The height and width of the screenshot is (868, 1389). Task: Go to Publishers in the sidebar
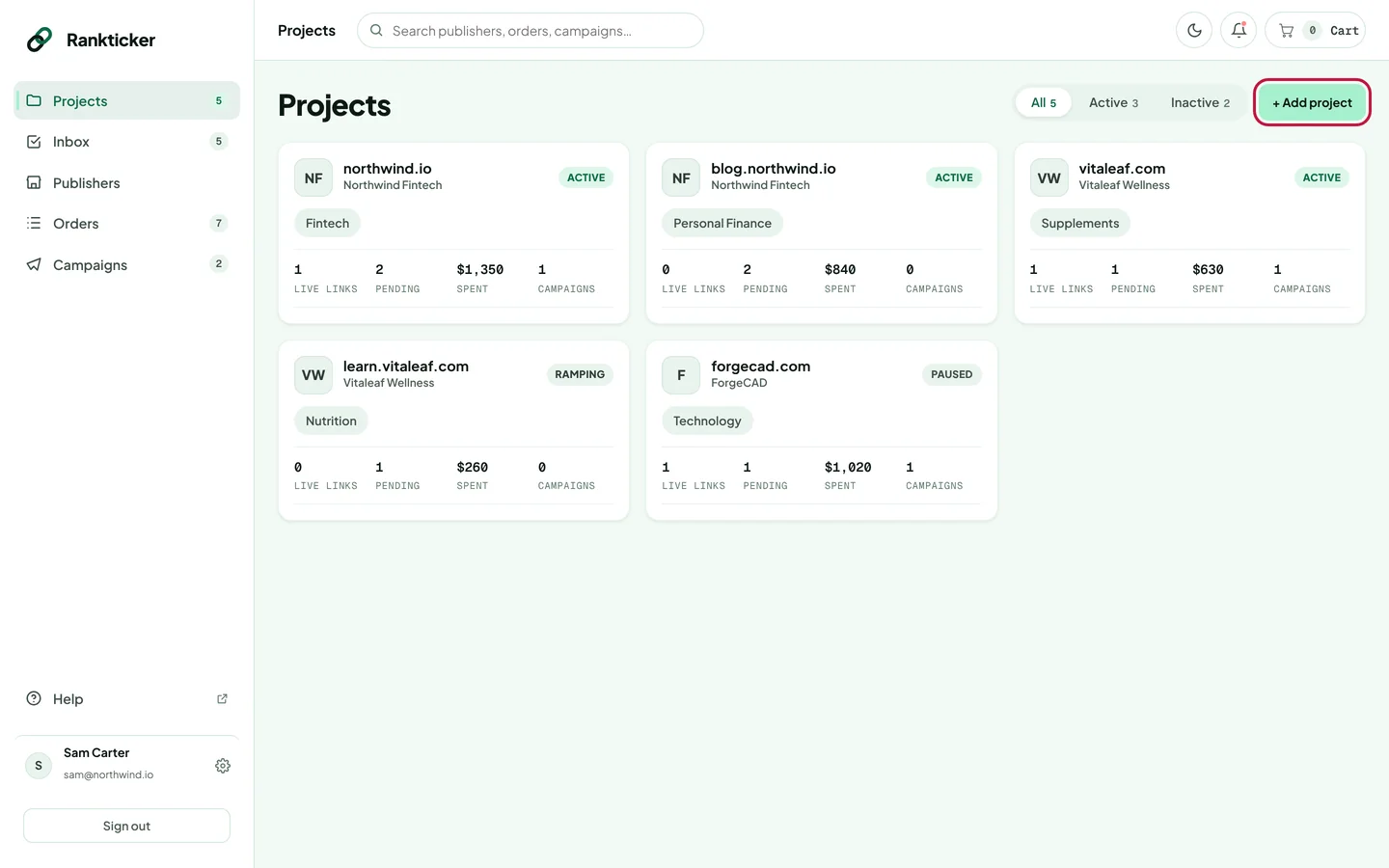[x=126, y=182]
